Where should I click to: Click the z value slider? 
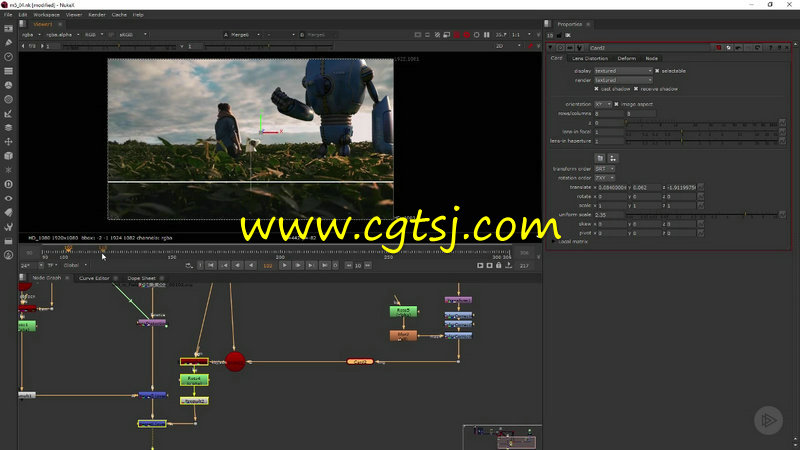702,123
